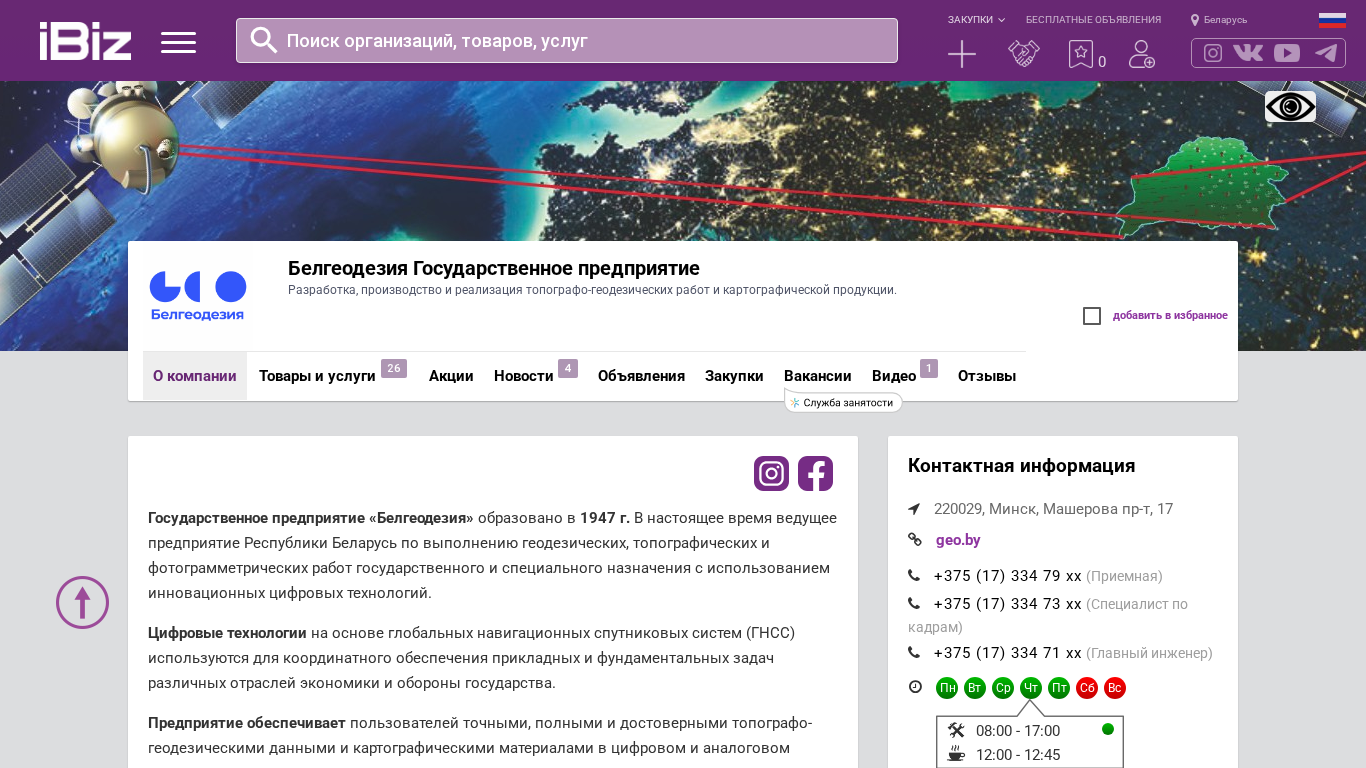Click the plus add icon in header

[962, 54]
